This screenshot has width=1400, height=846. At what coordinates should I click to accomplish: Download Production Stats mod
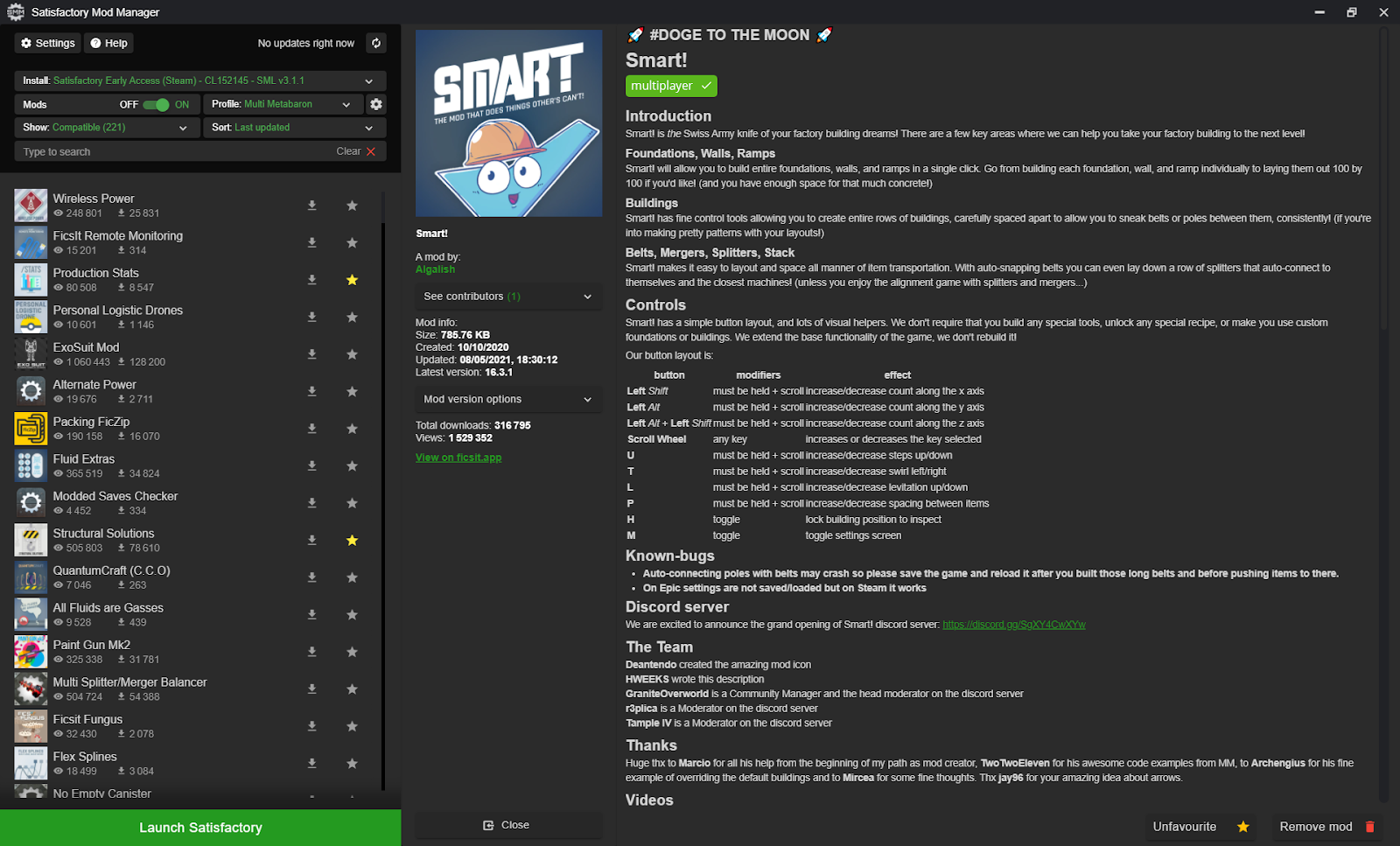tap(311, 280)
